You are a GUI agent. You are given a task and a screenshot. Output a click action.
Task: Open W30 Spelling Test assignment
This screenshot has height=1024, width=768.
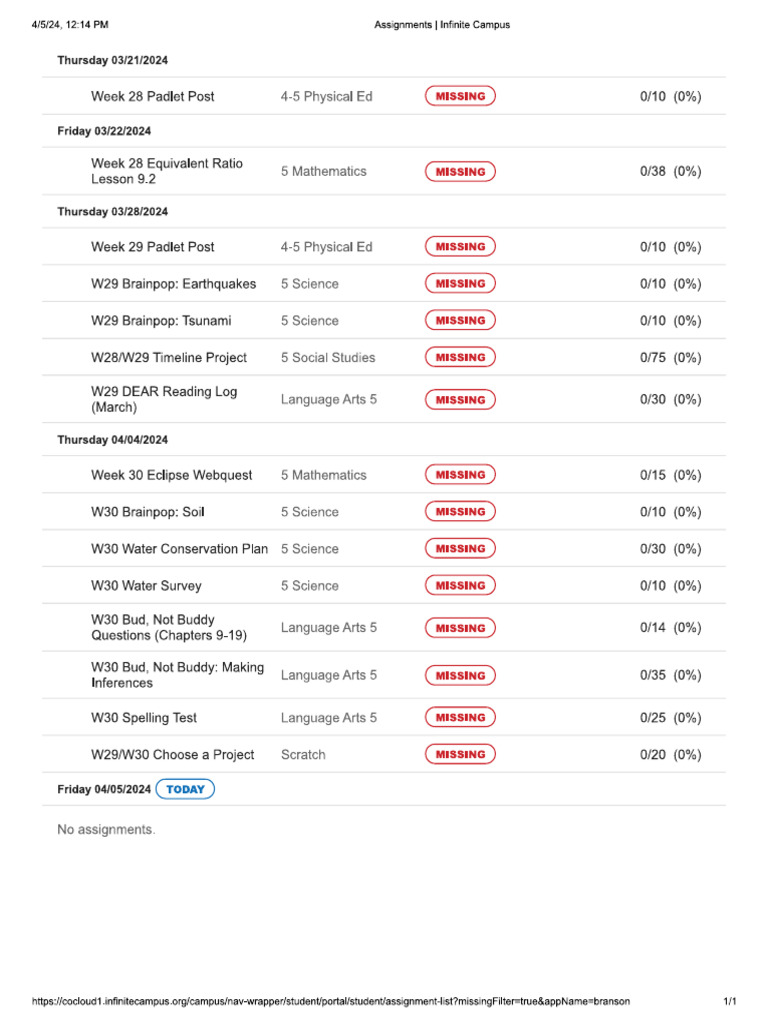[144, 718]
